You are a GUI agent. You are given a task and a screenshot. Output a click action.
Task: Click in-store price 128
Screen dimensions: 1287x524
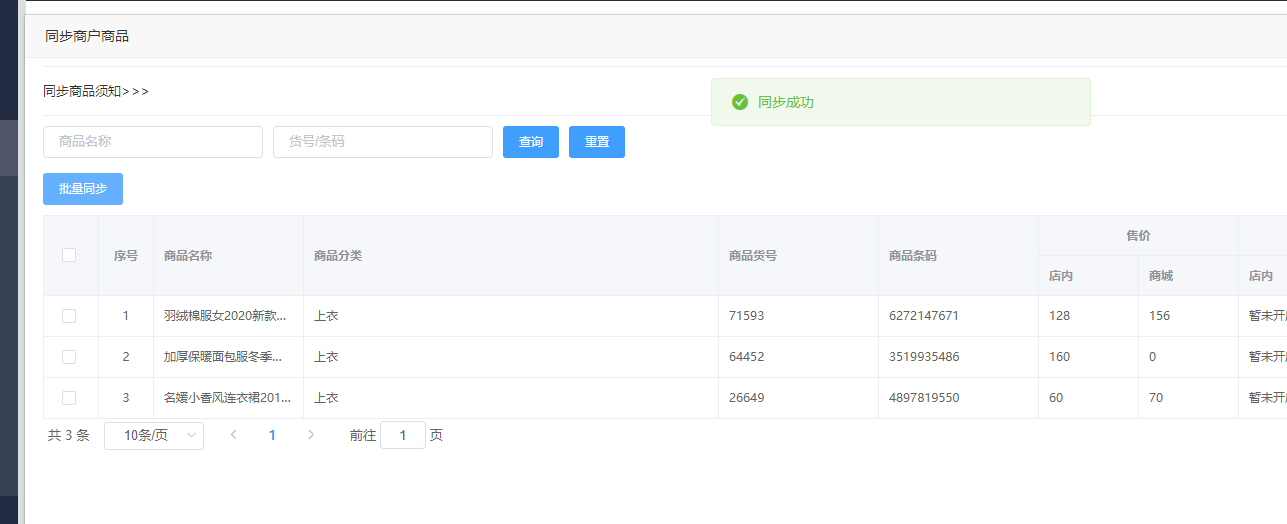(x=1059, y=316)
